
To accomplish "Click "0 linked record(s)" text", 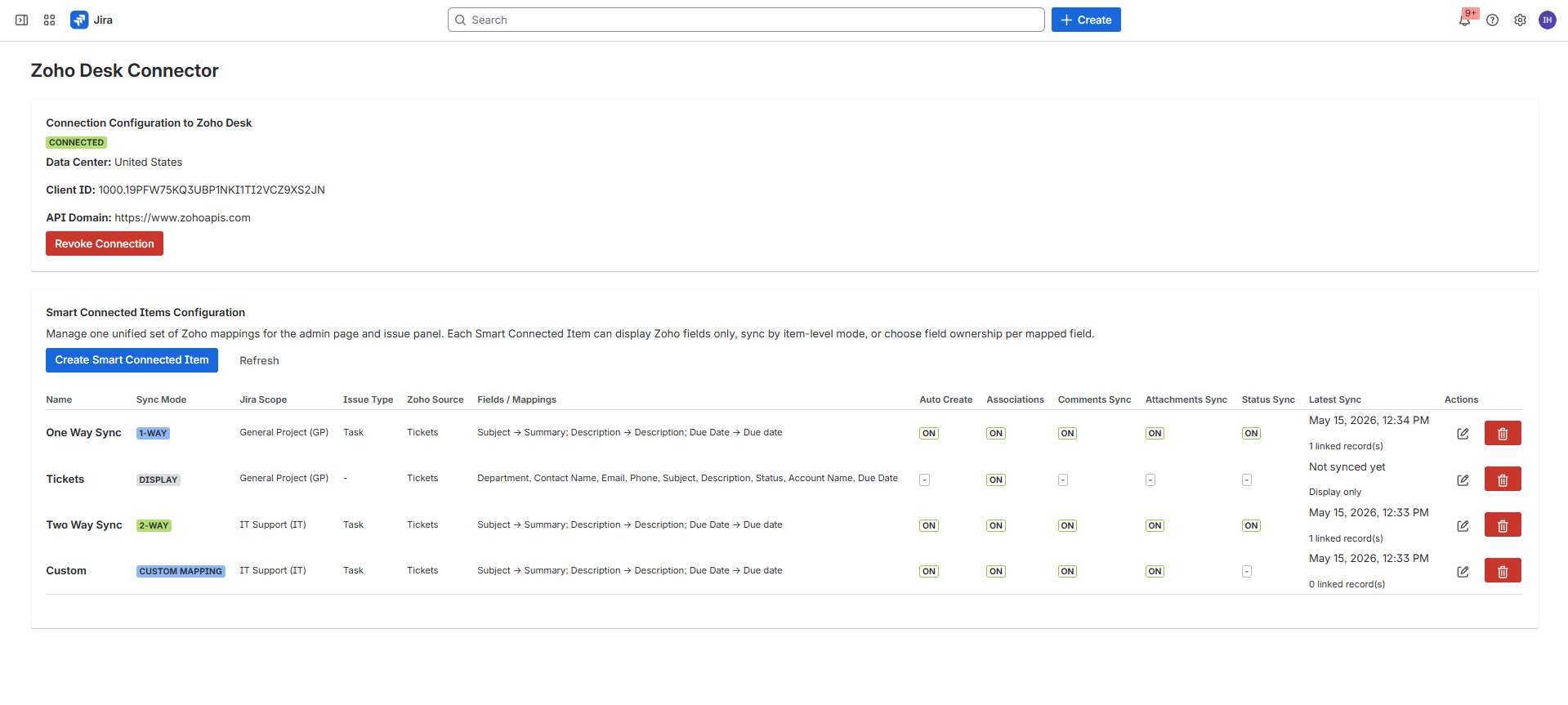I will click(1347, 585).
